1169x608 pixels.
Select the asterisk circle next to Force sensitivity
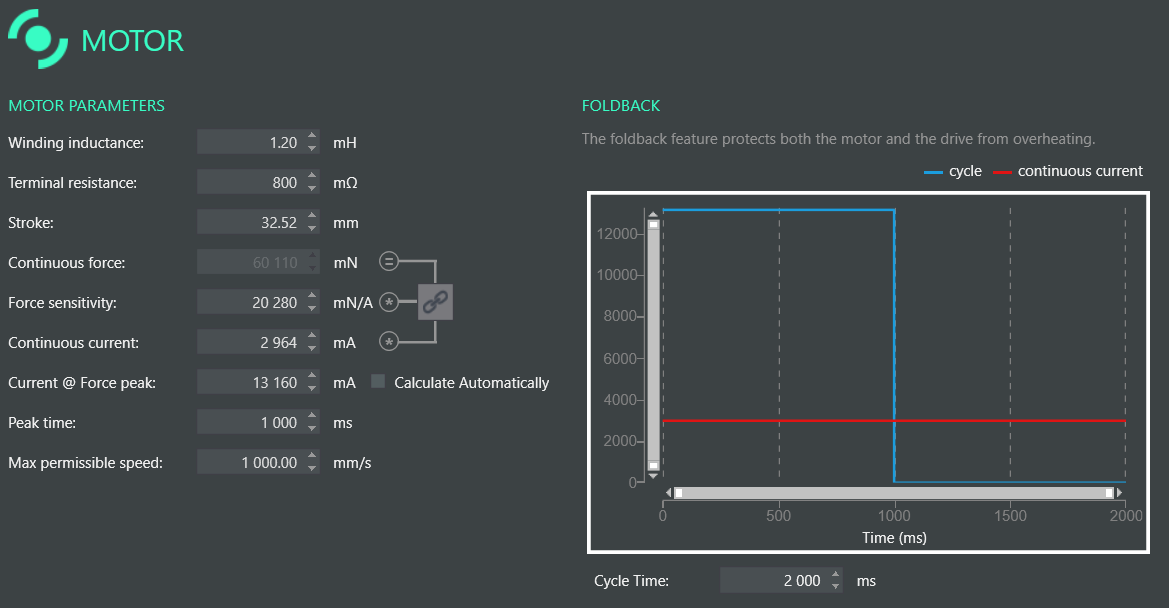[388, 302]
